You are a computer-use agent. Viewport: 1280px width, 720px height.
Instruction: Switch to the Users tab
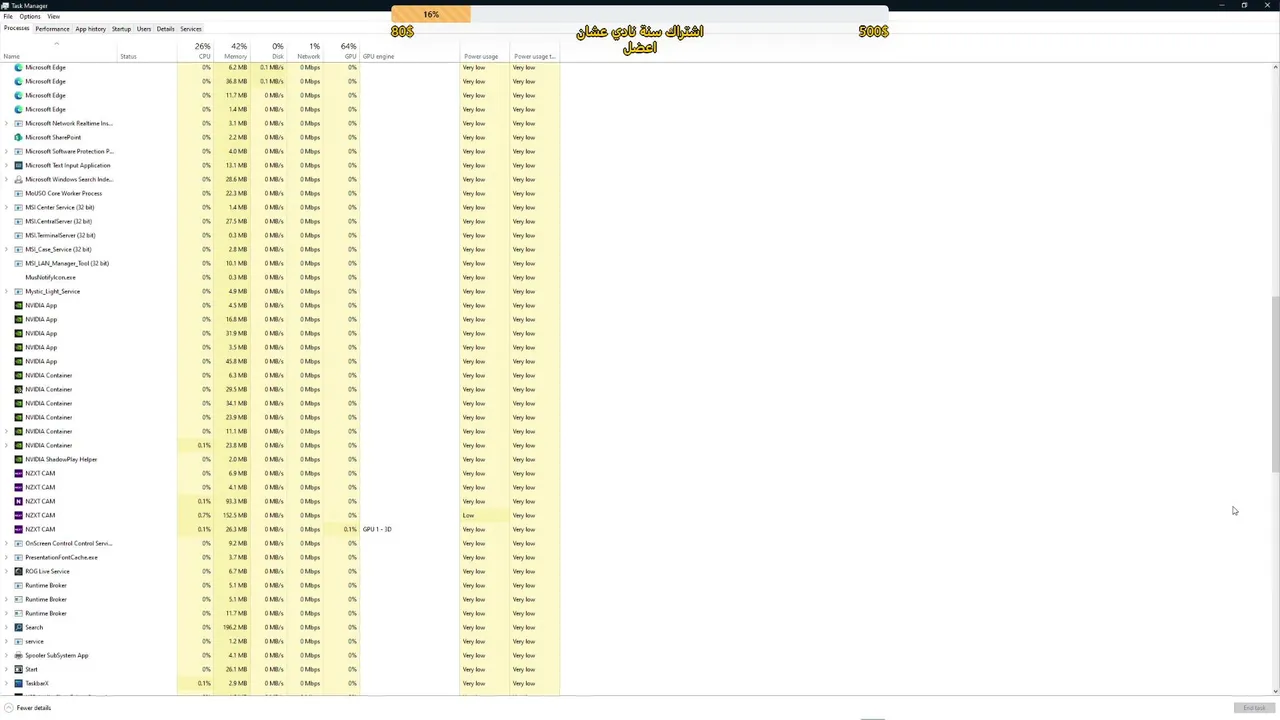[x=144, y=29]
